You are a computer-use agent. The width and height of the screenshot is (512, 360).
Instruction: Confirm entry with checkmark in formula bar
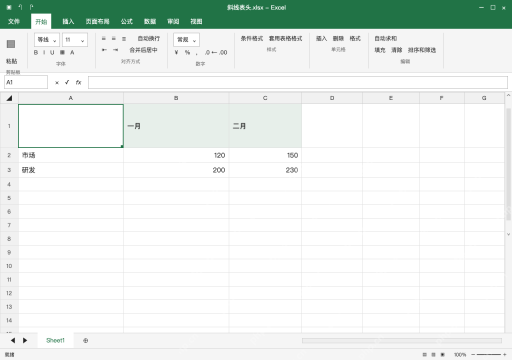67,82
